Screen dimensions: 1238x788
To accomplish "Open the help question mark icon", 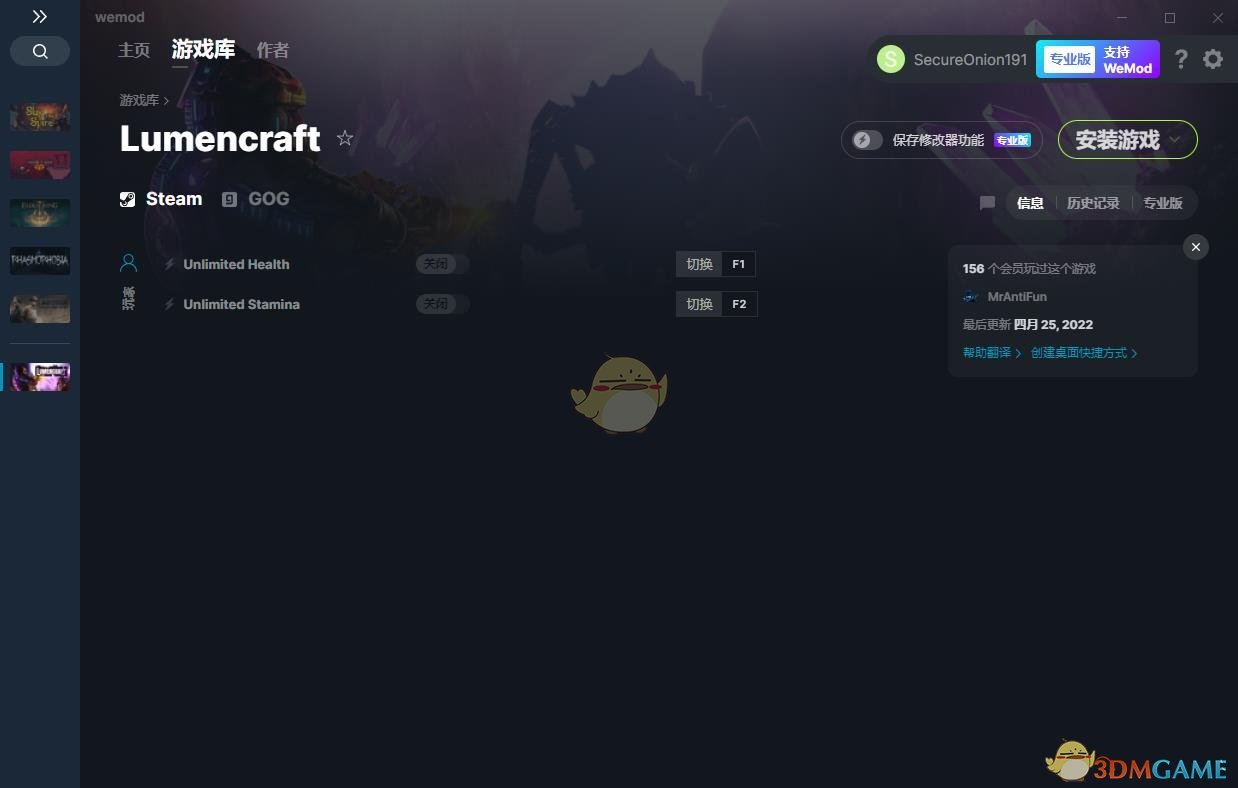I will (1181, 59).
